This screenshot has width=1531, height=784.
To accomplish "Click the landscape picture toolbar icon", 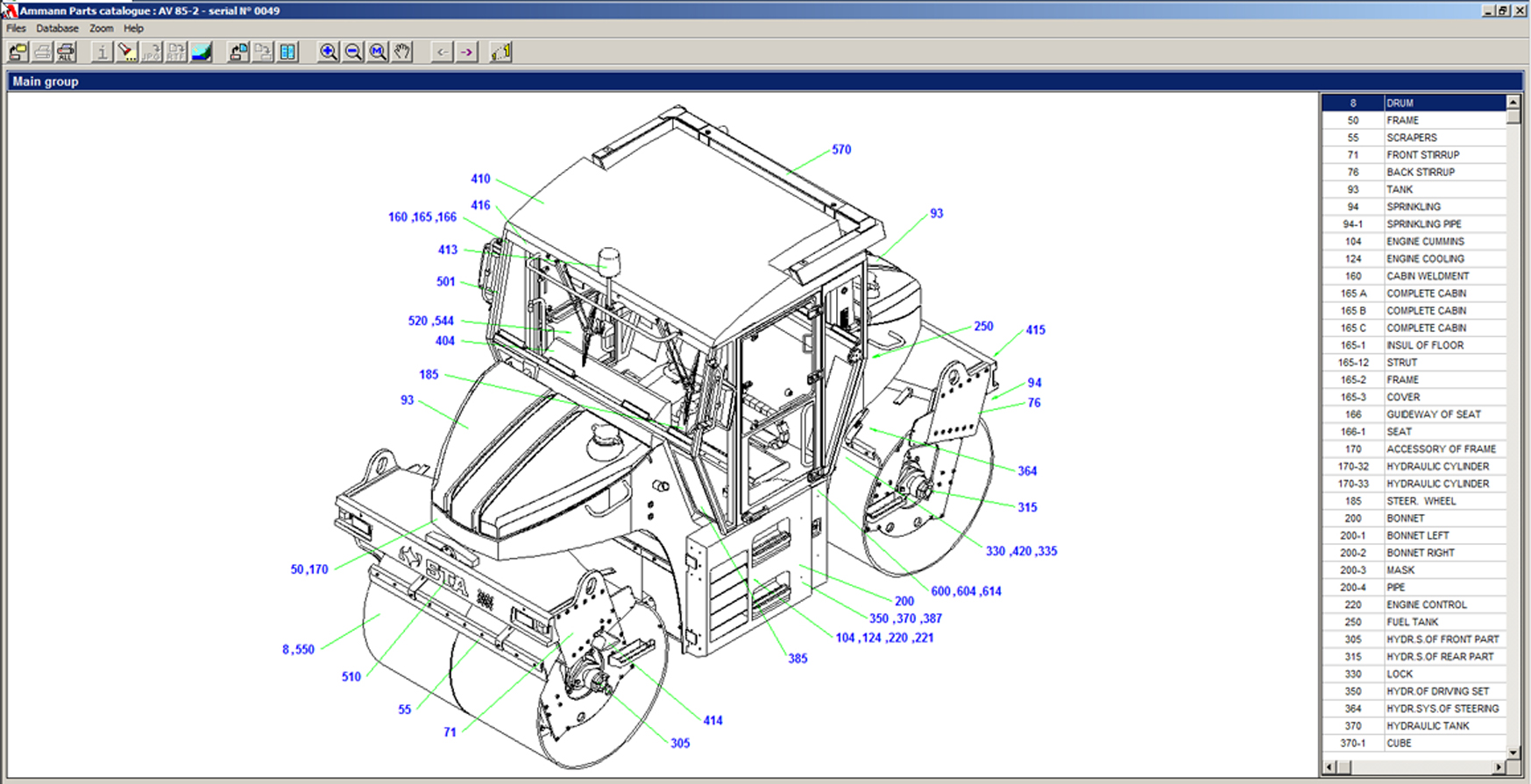I will [x=202, y=53].
